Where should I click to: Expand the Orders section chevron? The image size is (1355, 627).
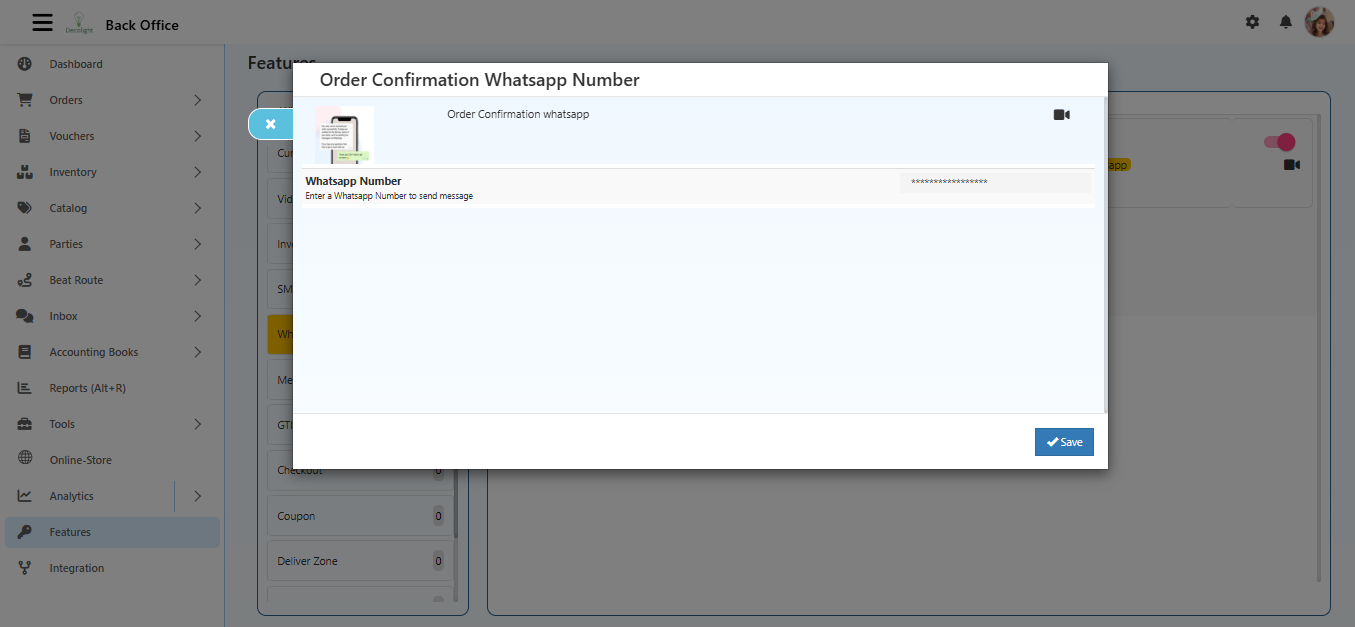(198, 99)
